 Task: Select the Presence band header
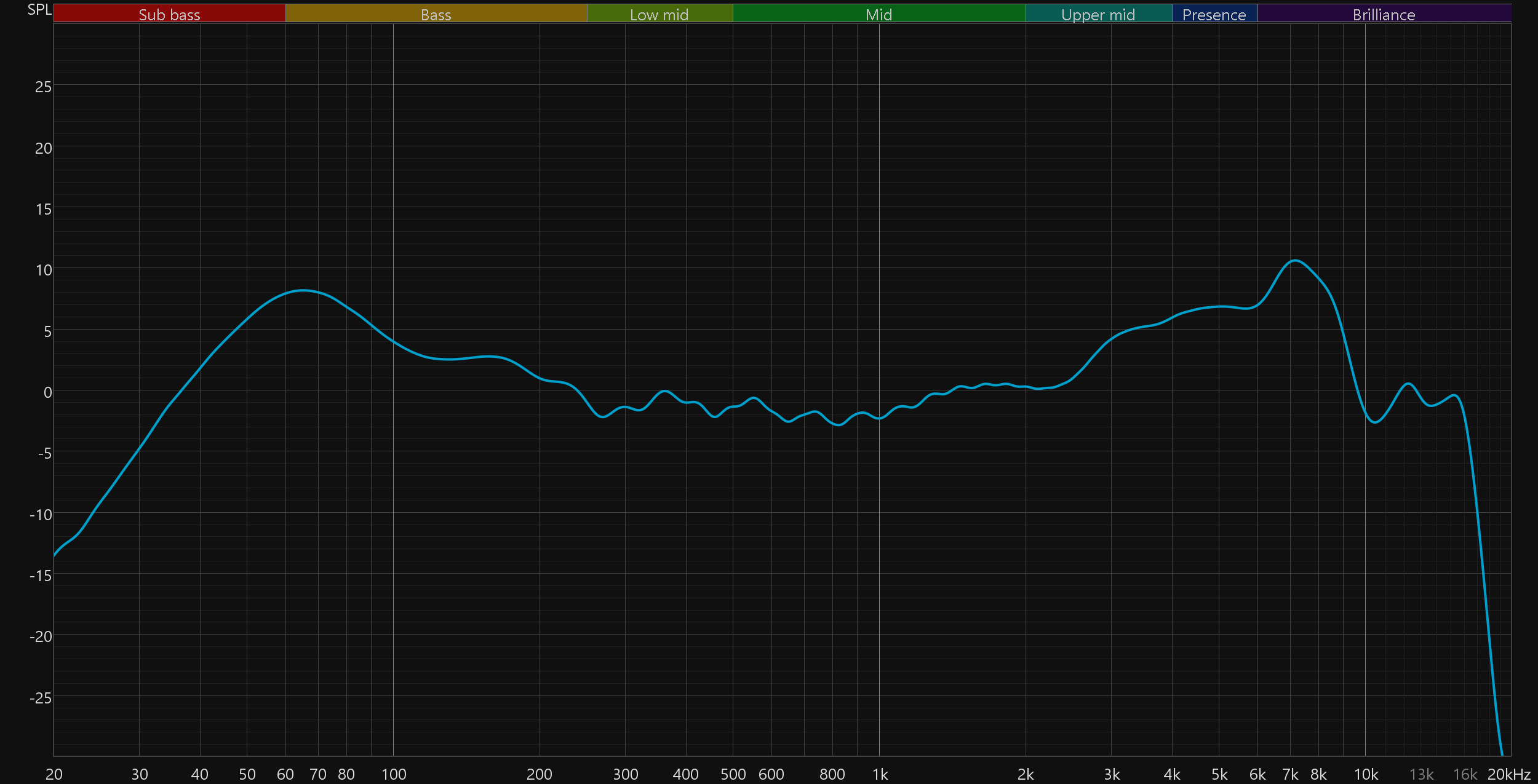(x=1214, y=14)
